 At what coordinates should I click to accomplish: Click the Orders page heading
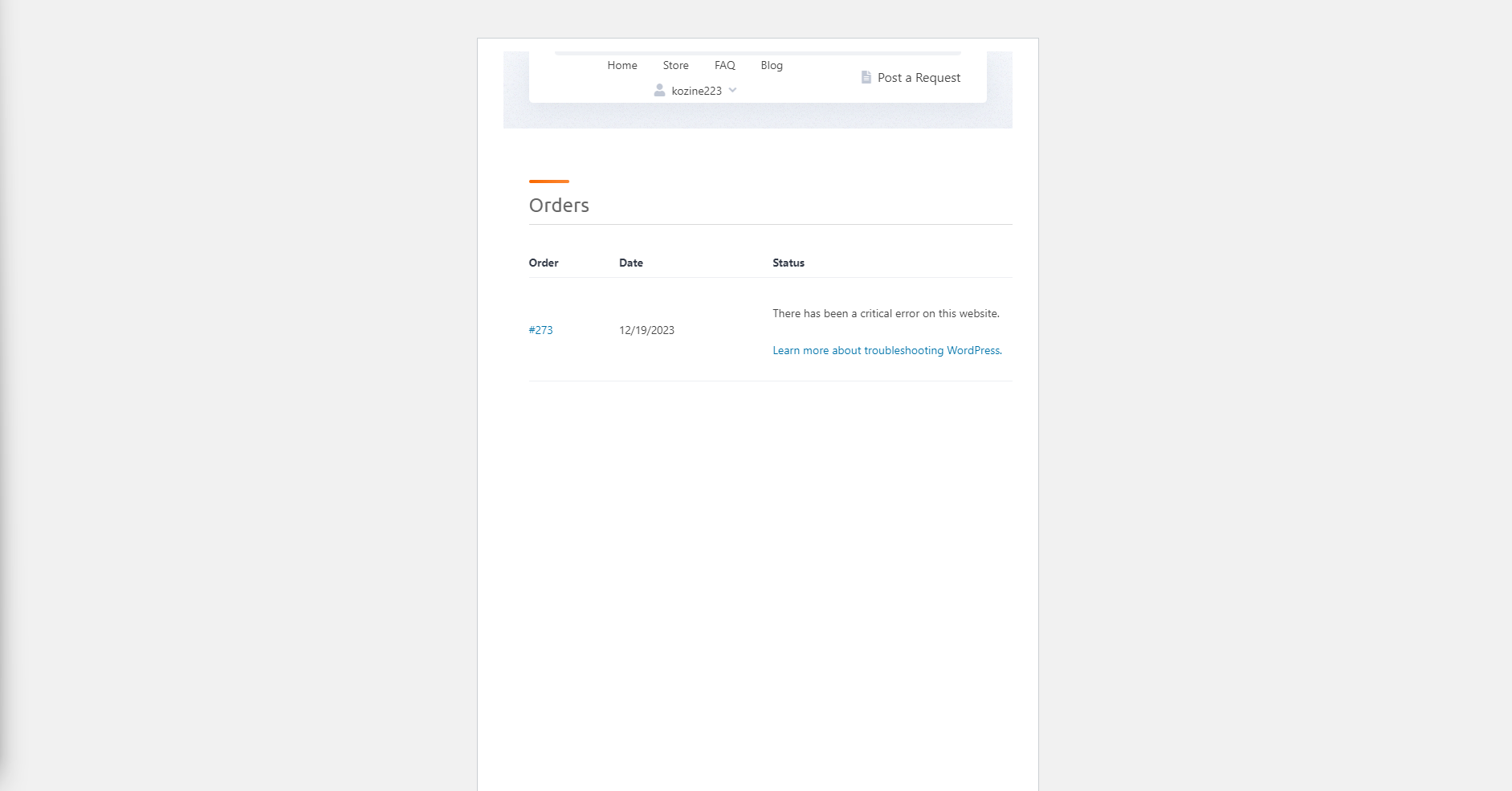point(559,206)
